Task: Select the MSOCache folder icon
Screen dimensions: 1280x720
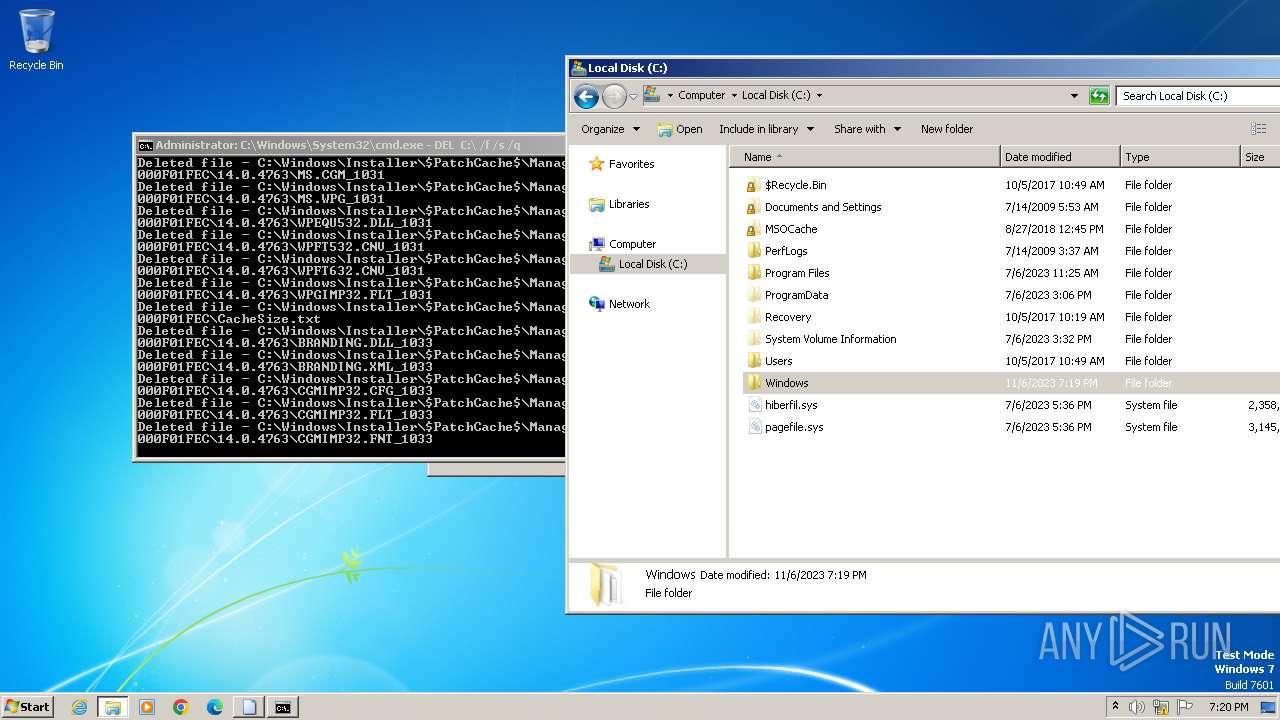Action: [x=754, y=229]
